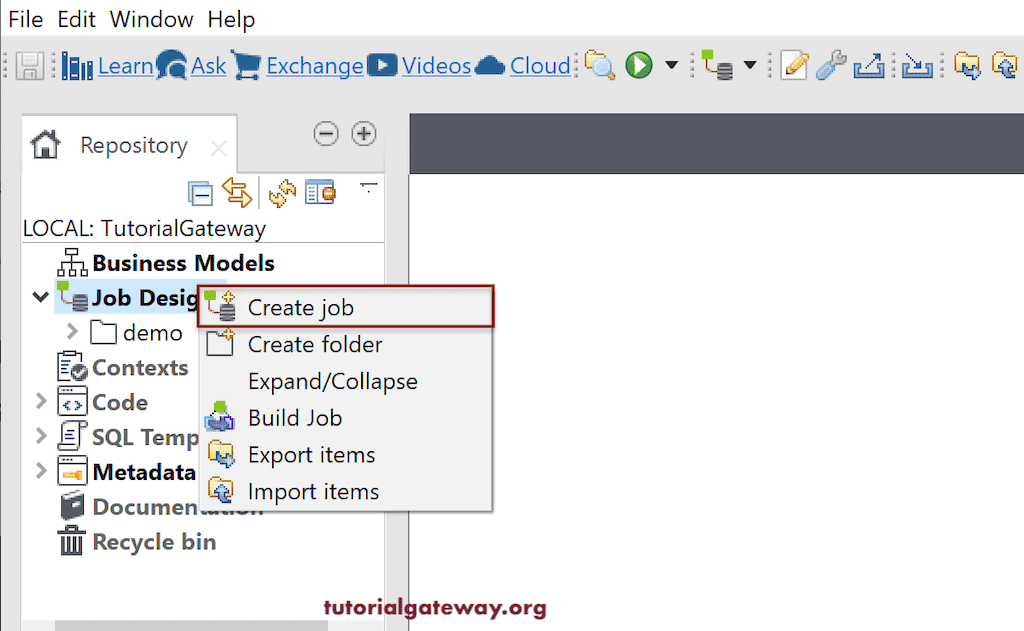
Task: Expand the Metadata tree node
Action: point(40,471)
